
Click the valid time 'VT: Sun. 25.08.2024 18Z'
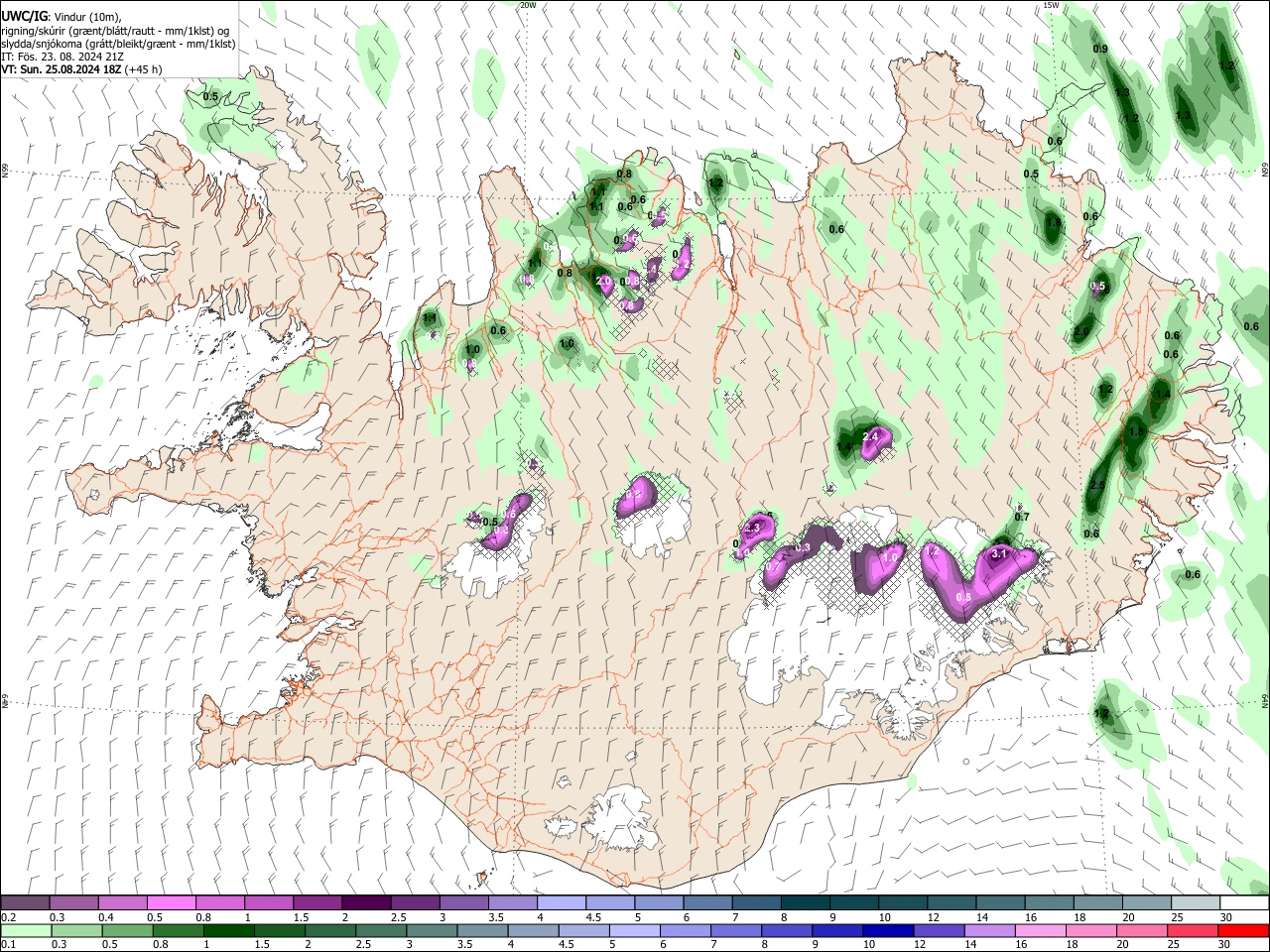(62, 69)
